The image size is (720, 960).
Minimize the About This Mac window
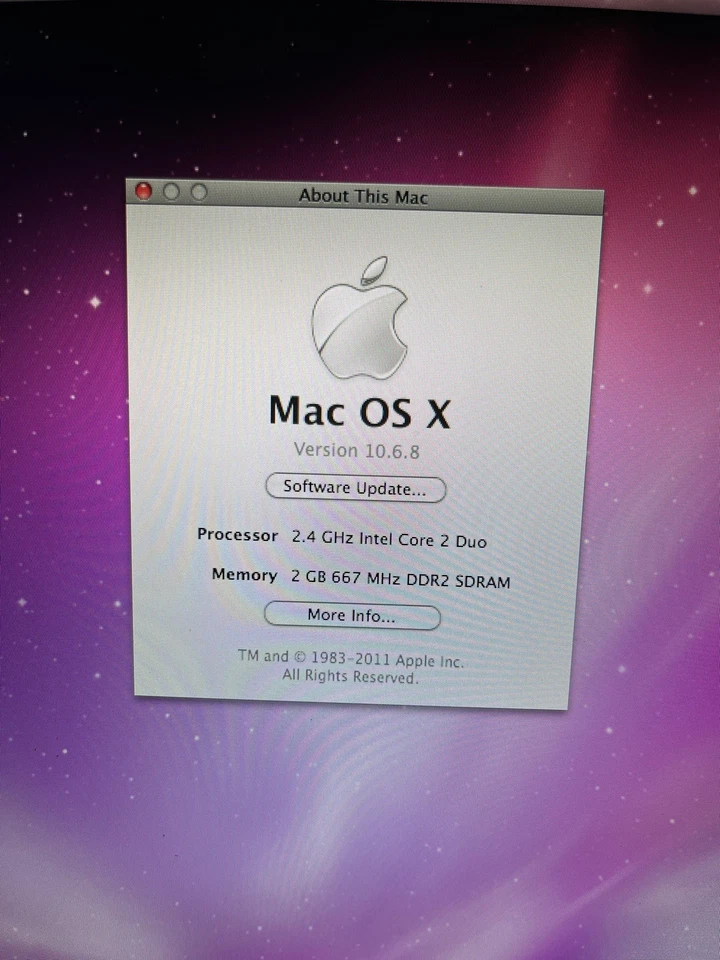tap(171, 192)
